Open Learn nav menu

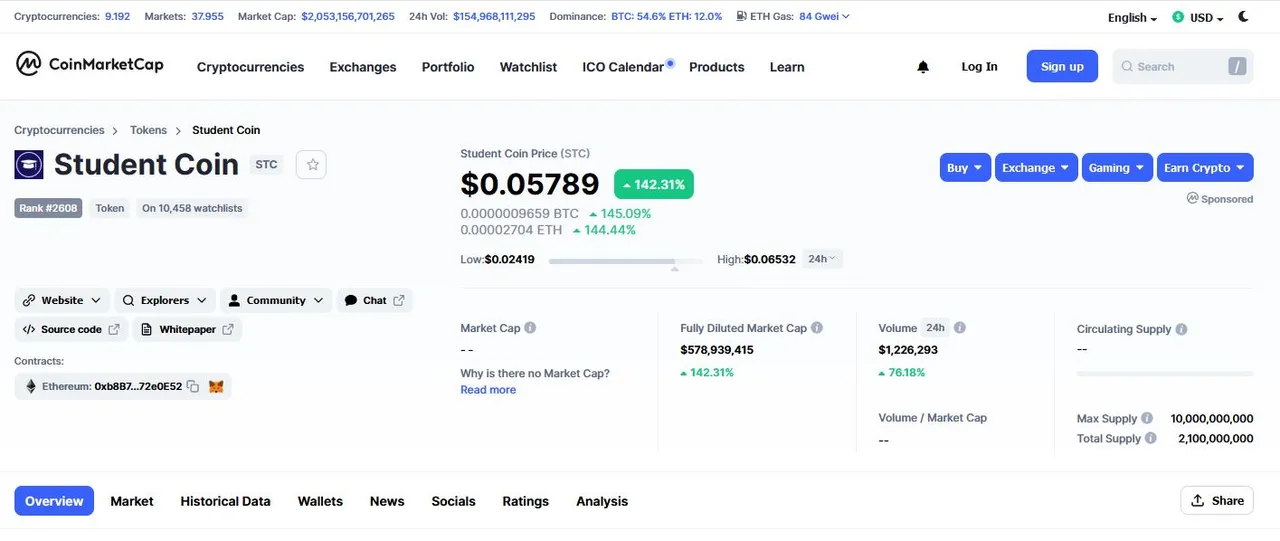(787, 67)
